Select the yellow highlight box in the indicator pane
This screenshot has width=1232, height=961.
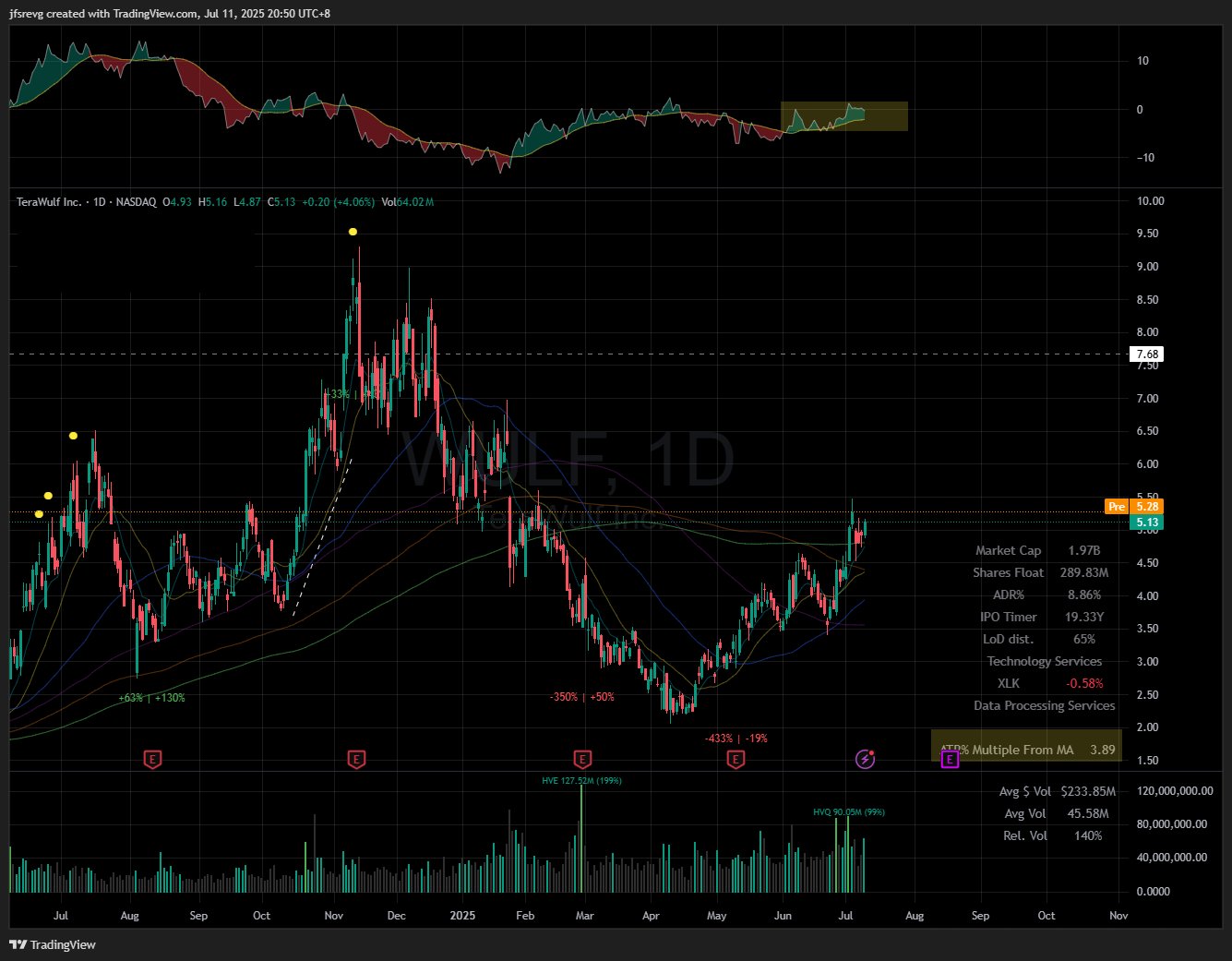pos(844,116)
